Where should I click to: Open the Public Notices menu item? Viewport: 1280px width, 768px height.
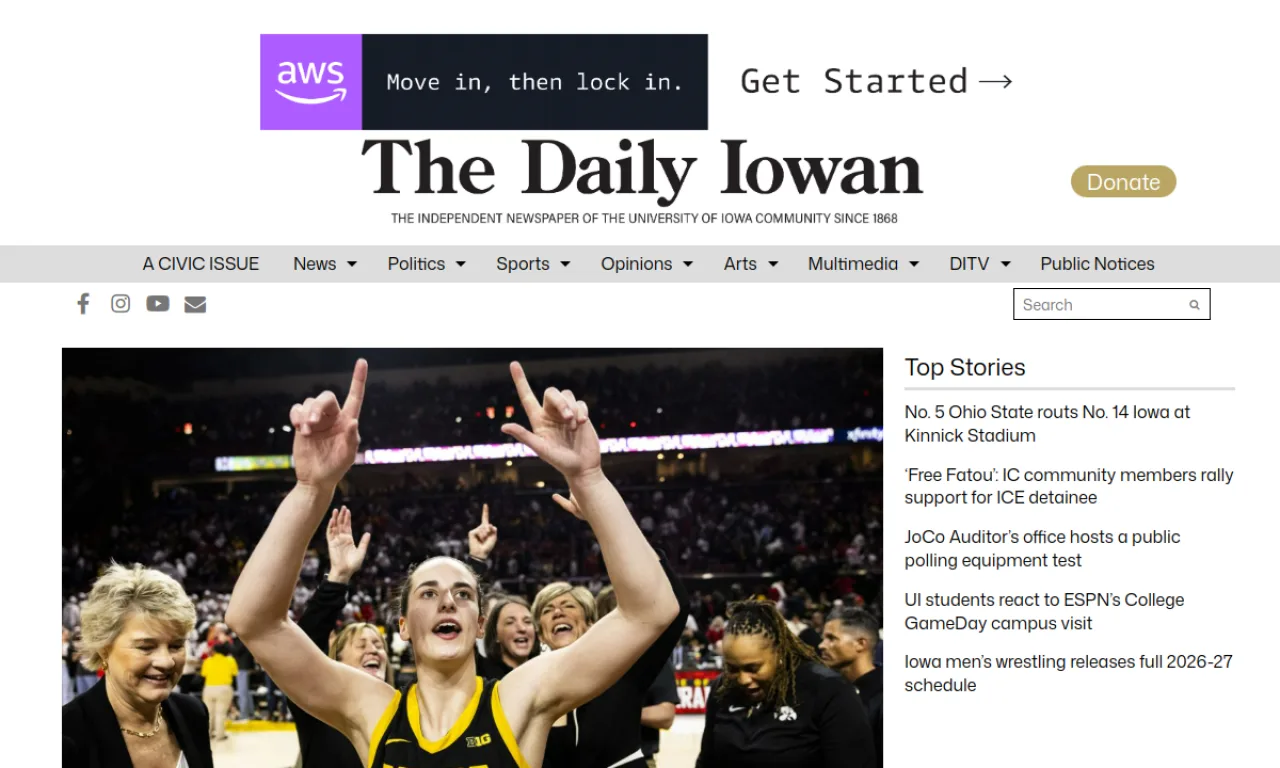tap(1097, 264)
